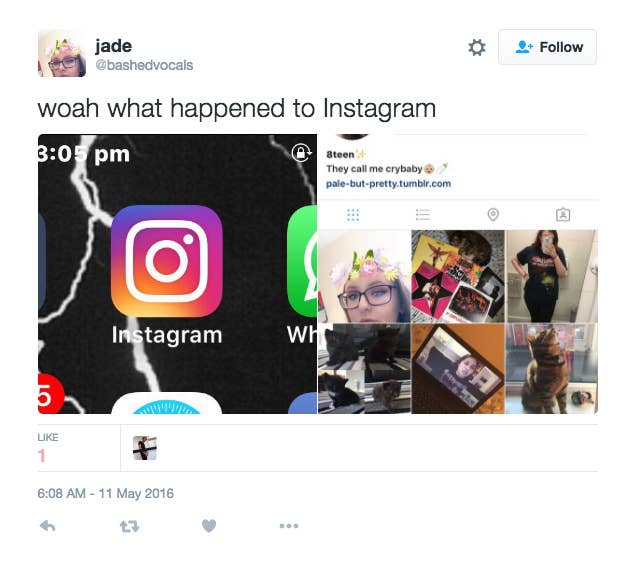Switch to list view tab icon
The image size is (636, 565).
[423, 214]
